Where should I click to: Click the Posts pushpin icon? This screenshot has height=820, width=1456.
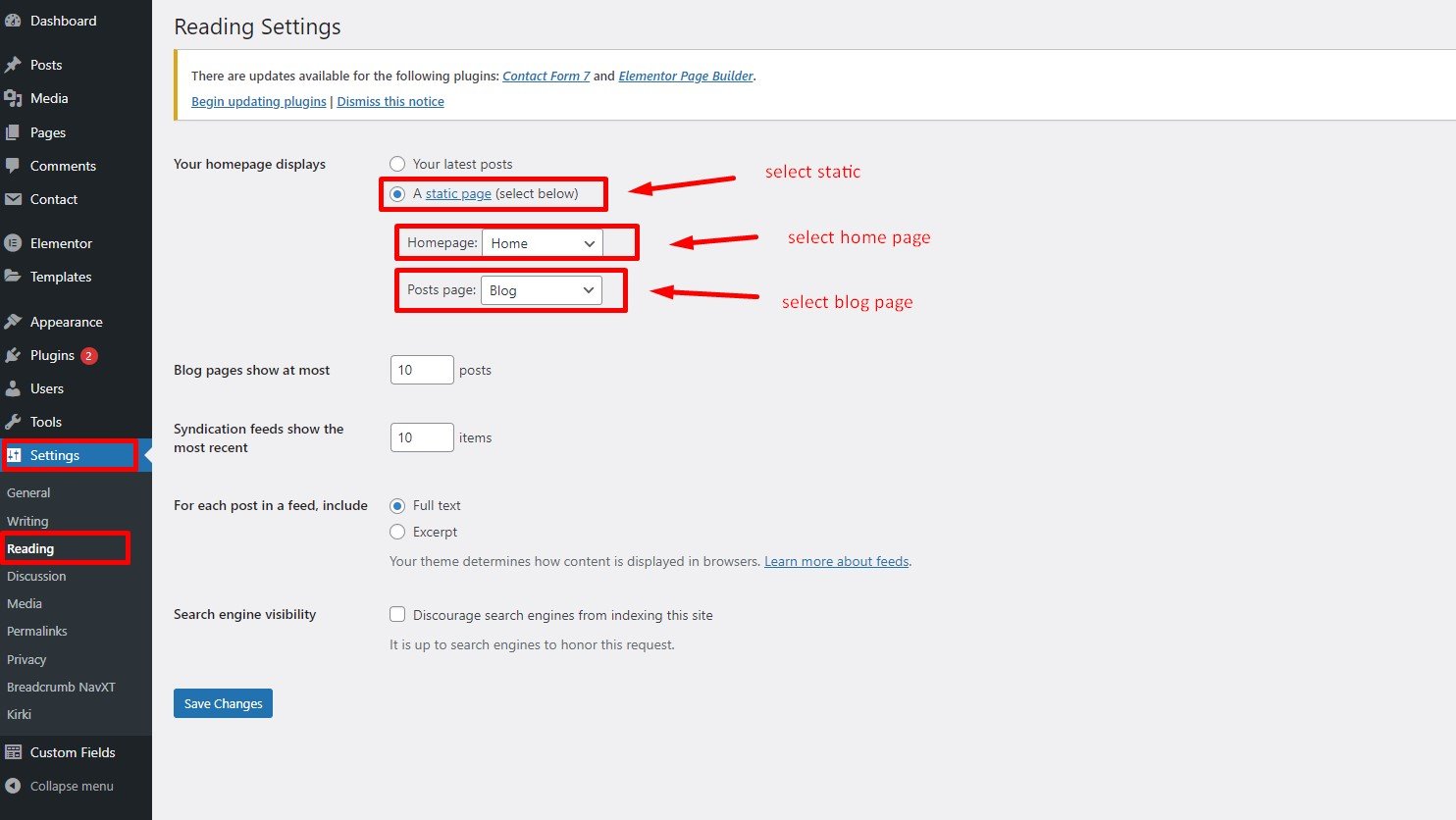tap(13, 65)
